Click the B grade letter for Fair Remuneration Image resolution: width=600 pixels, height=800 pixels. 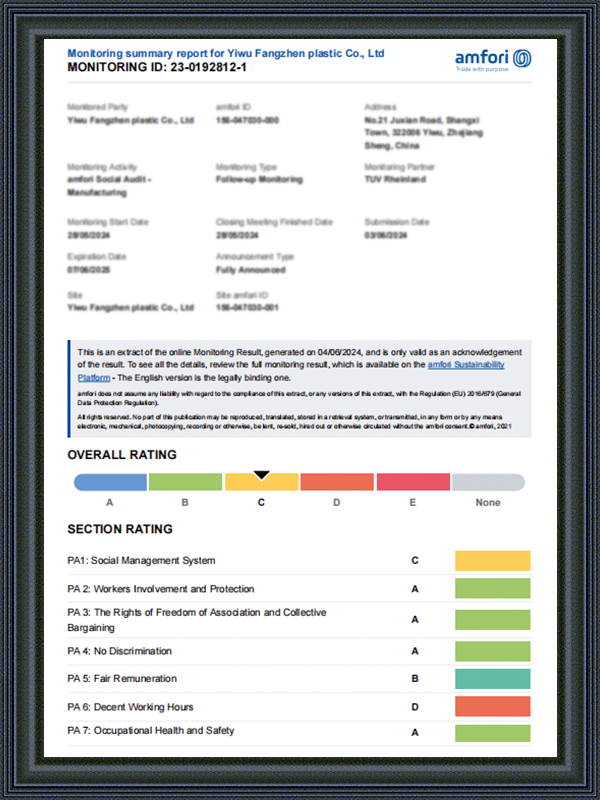415,679
